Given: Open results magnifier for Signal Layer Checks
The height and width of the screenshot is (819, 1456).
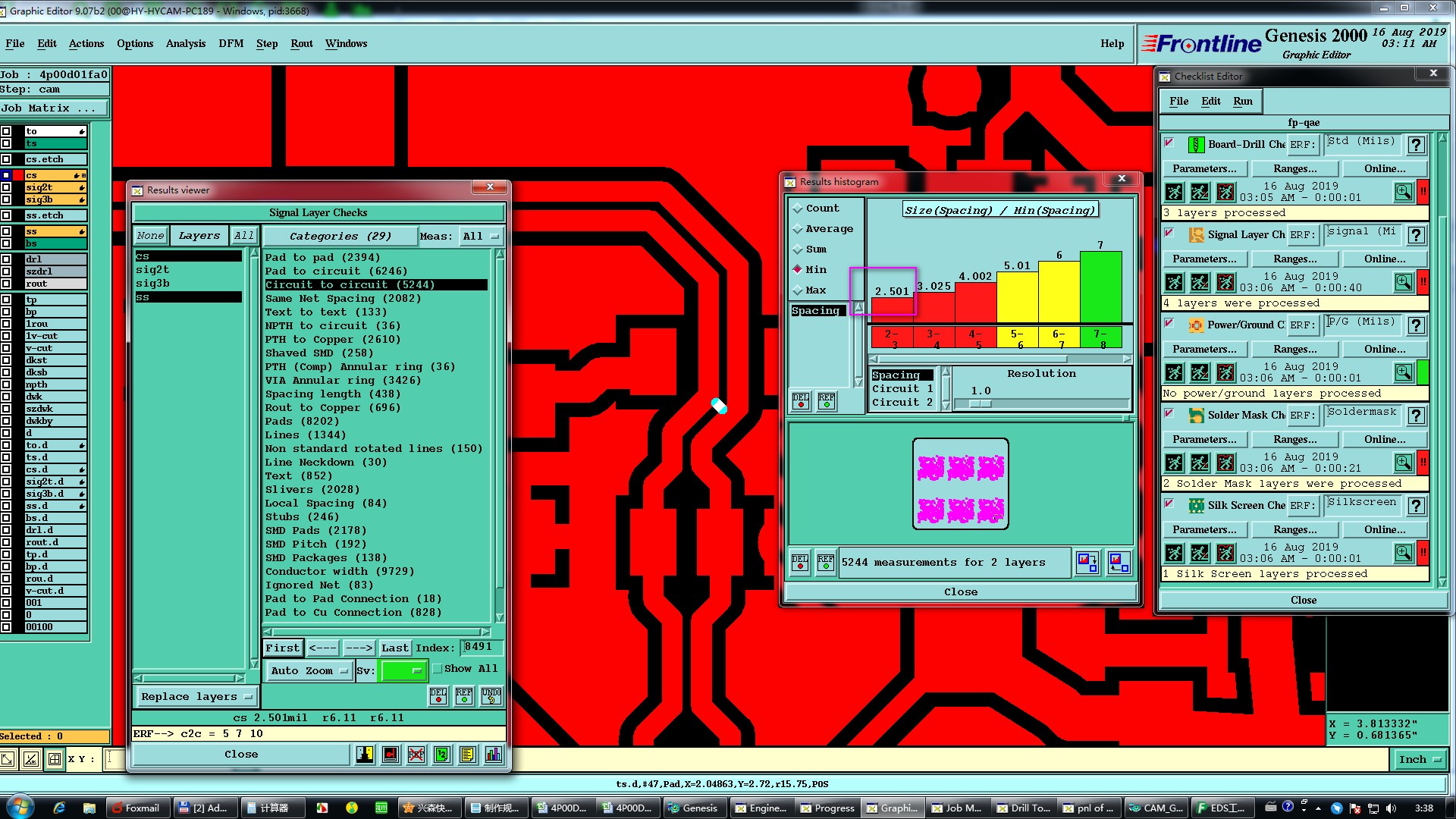Looking at the screenshot, I should (x=1404, y=282).
